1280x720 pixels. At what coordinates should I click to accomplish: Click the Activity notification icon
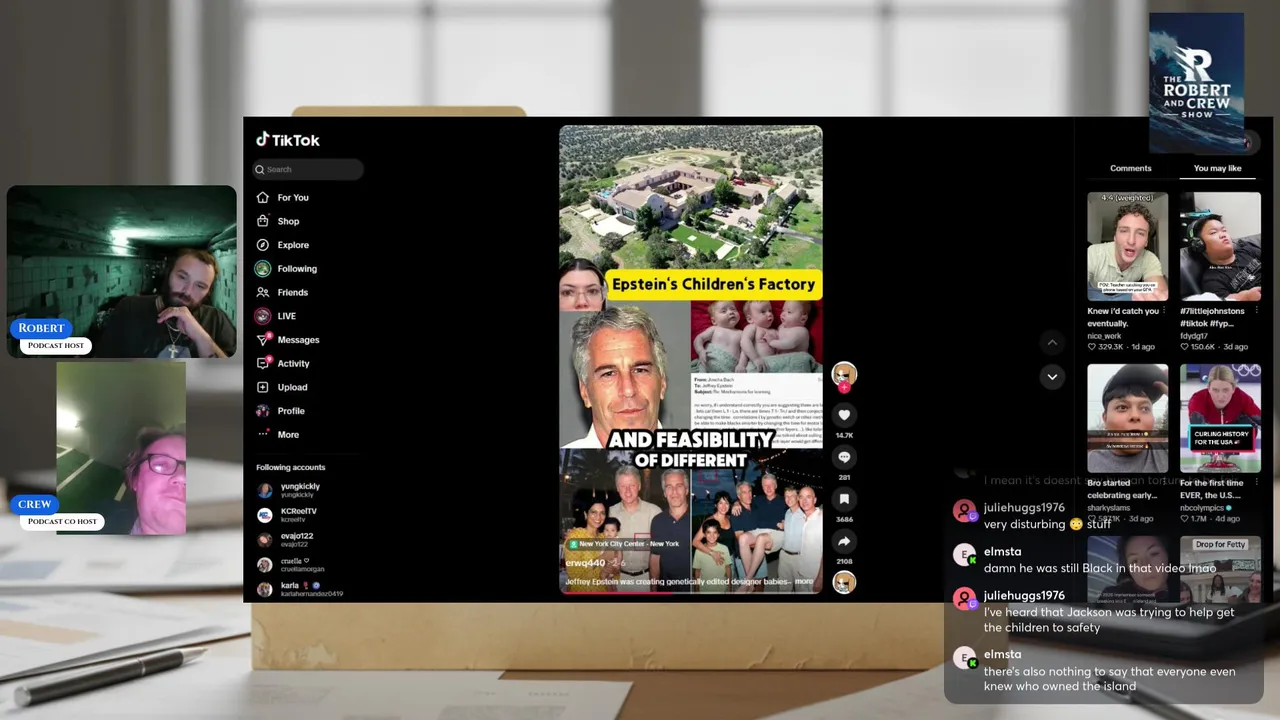pyautogui.click(x=263, y=363)
